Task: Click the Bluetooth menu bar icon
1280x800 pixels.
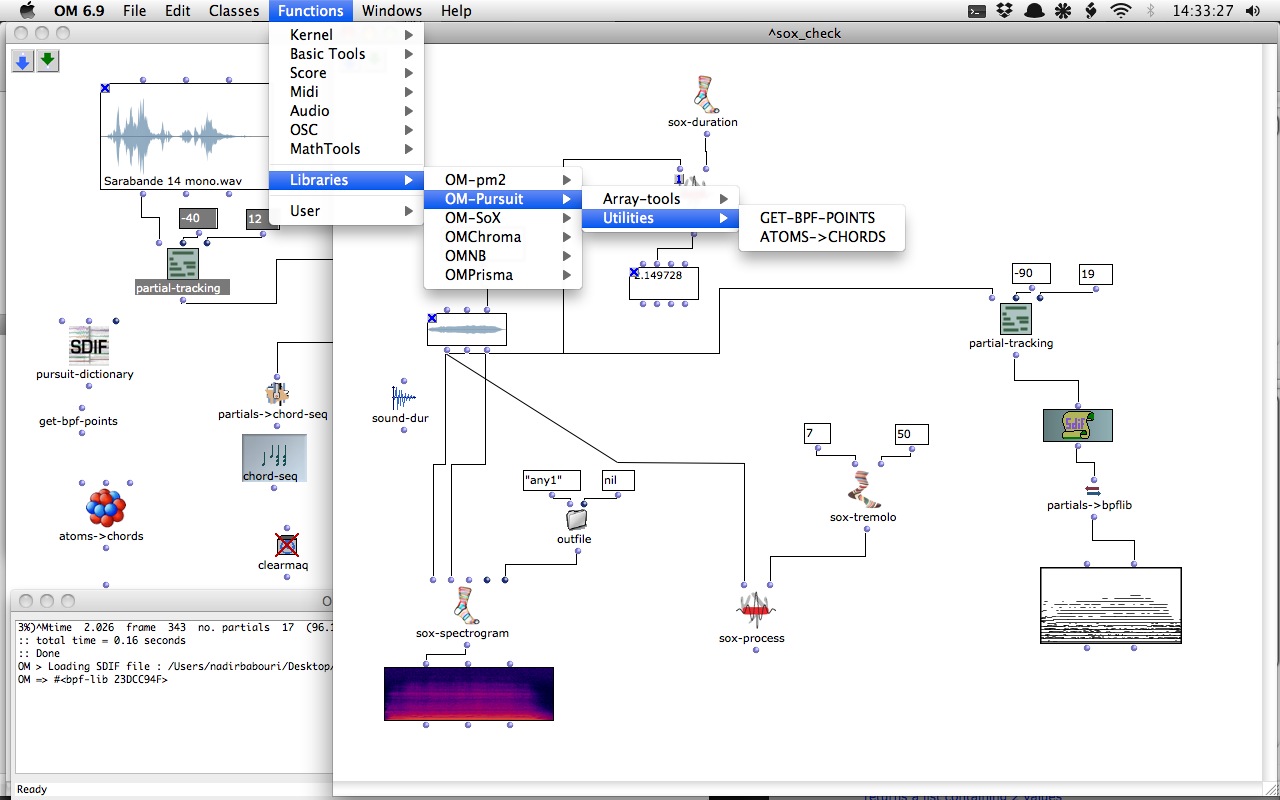Action: (x=1150, y=11)
